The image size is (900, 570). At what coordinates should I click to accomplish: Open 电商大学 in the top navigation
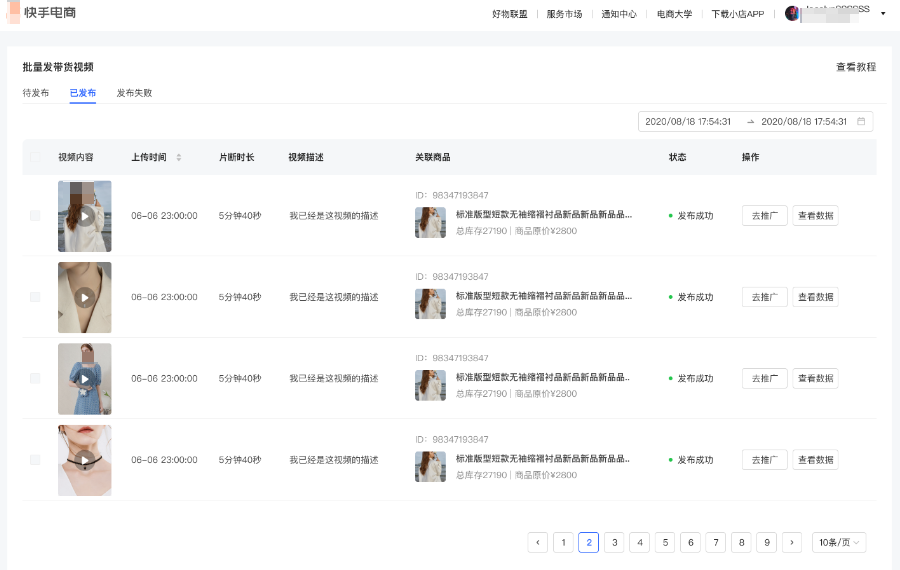[674, 14]
